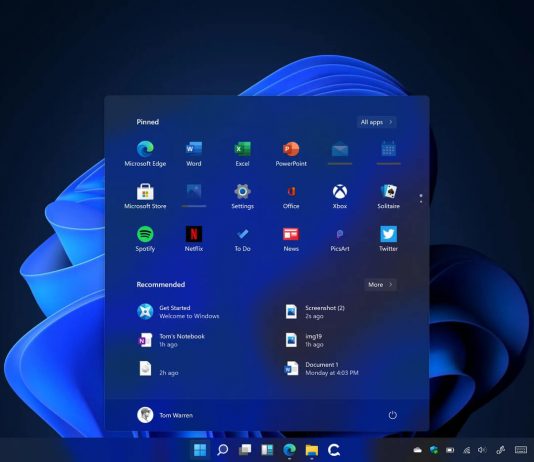
Task: Launch the pinned PicsArt app
Action: [x=340, y=239]
